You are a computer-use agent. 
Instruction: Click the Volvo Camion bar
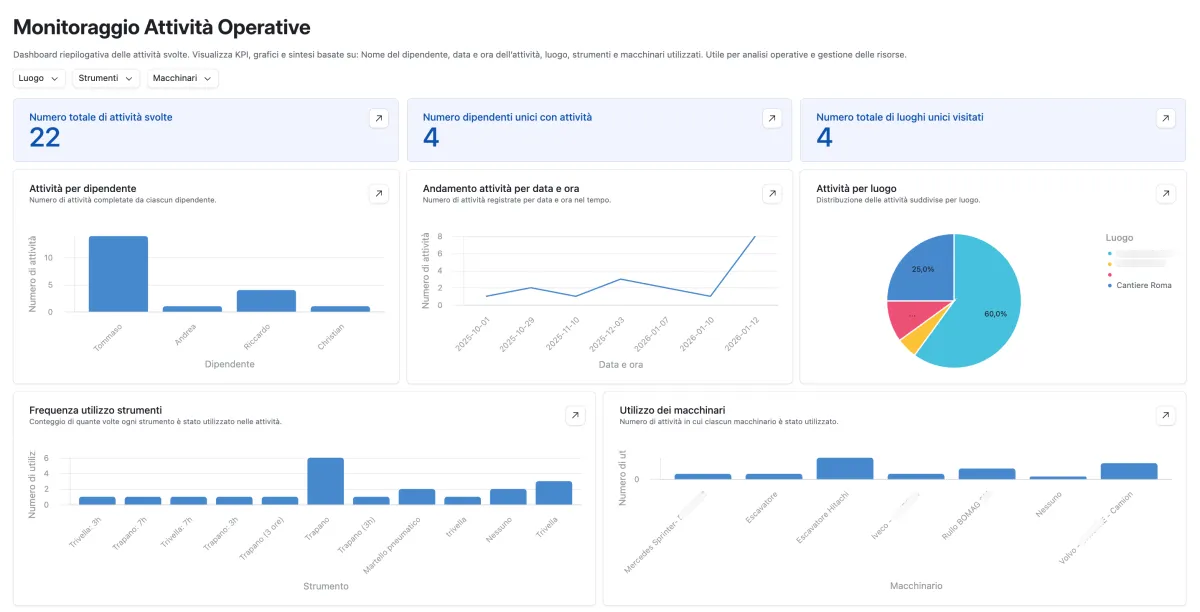[x=1129, y=471]
